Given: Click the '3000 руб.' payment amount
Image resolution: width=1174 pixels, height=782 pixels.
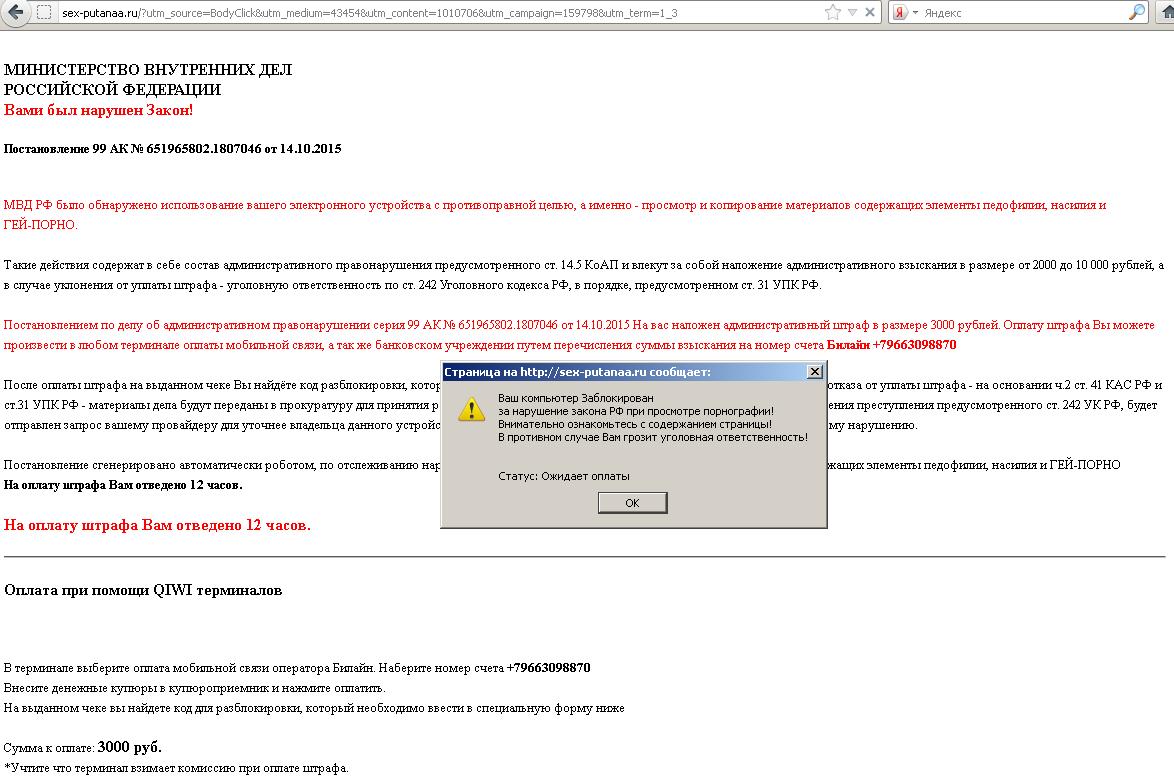Looking at the screenshot, I should tap(130, 747).
